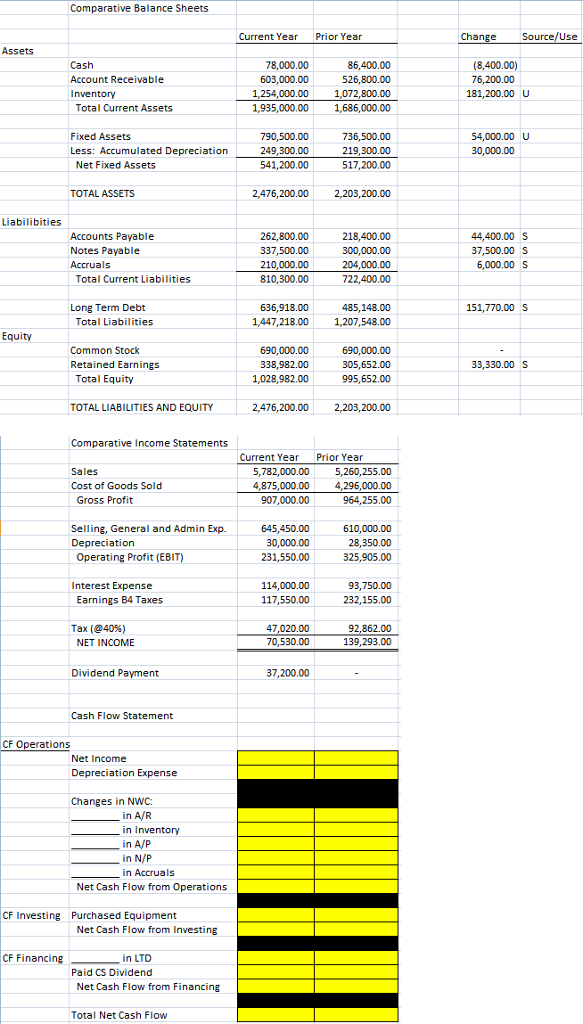Select Gross Profit 907,000.00
The image size is (583, 1024).
coord(287,500)
